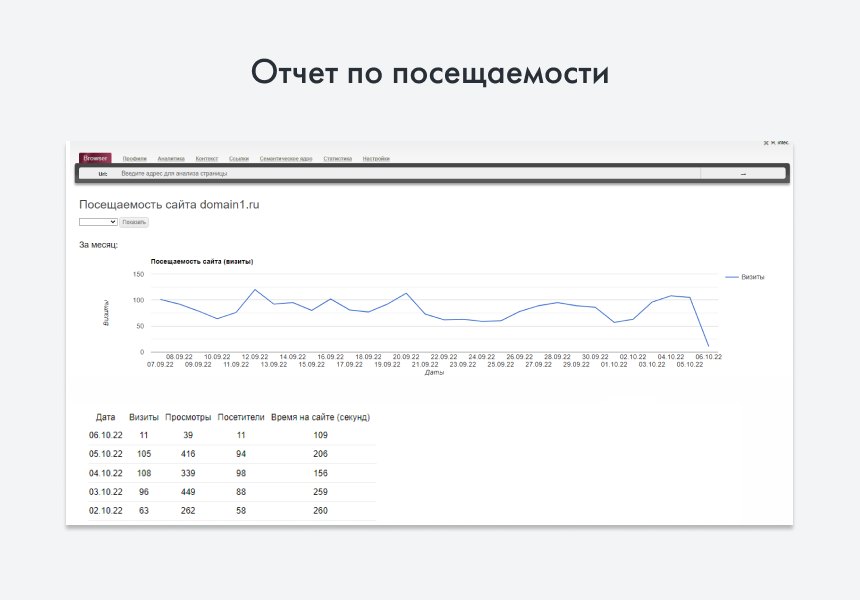Click time value 259 in 03.10.22 row

point(320,492)
